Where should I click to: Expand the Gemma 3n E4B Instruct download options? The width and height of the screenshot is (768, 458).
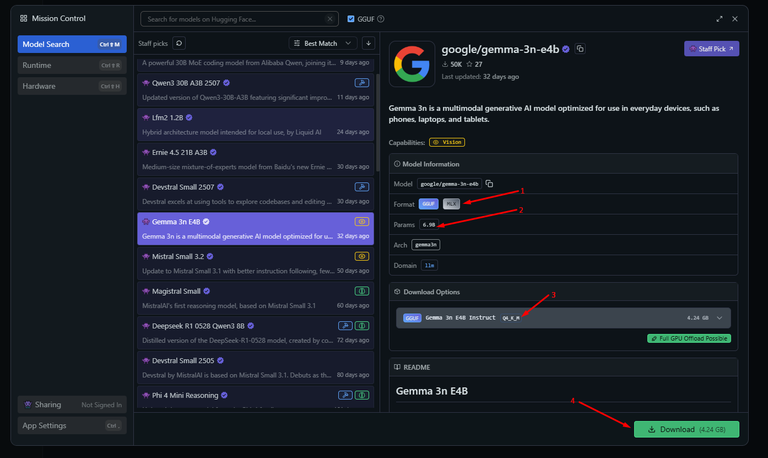(x=721, y=317)
